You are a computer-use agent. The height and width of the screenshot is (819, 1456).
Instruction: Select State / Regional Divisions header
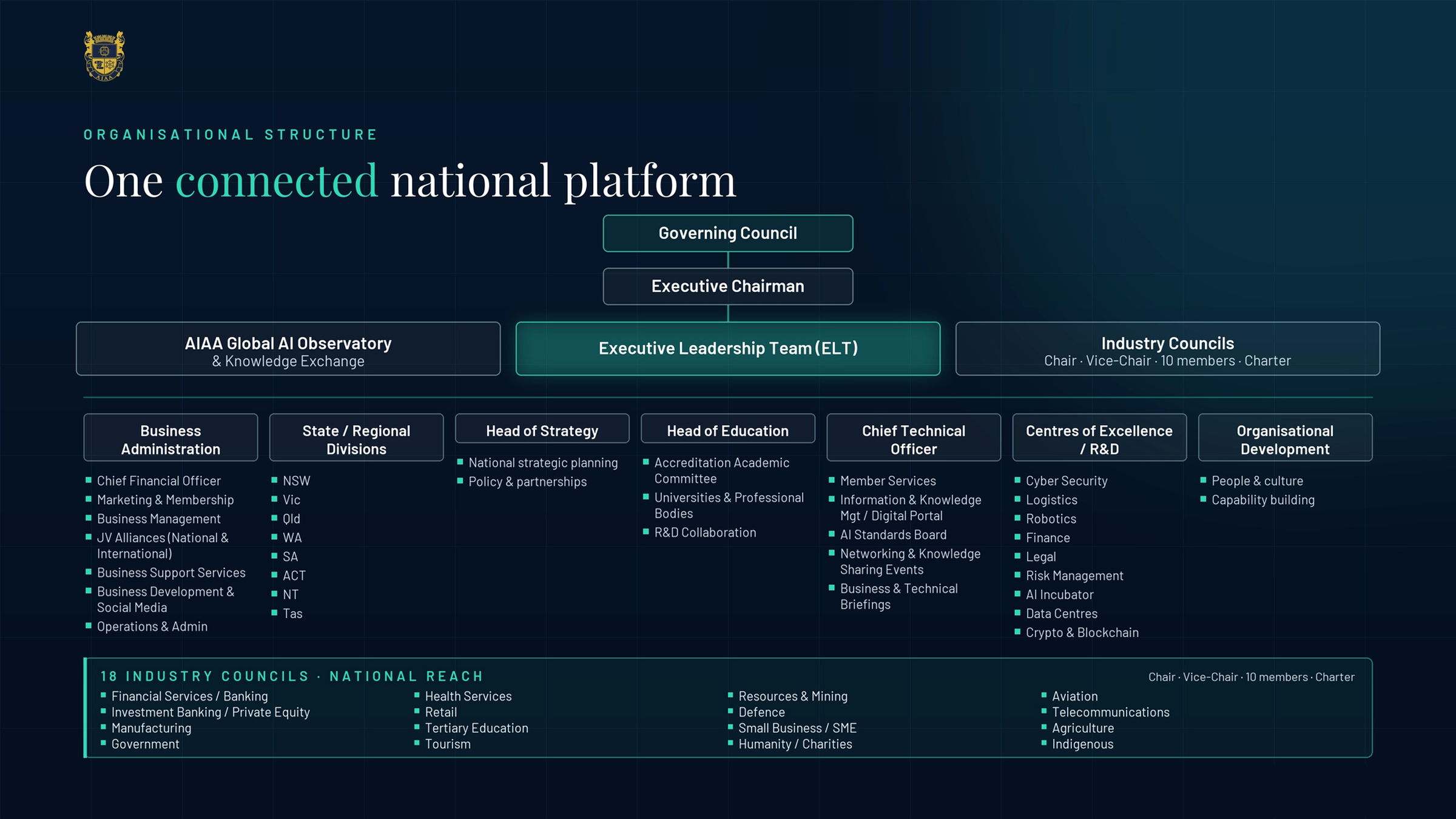coord(357,437)
